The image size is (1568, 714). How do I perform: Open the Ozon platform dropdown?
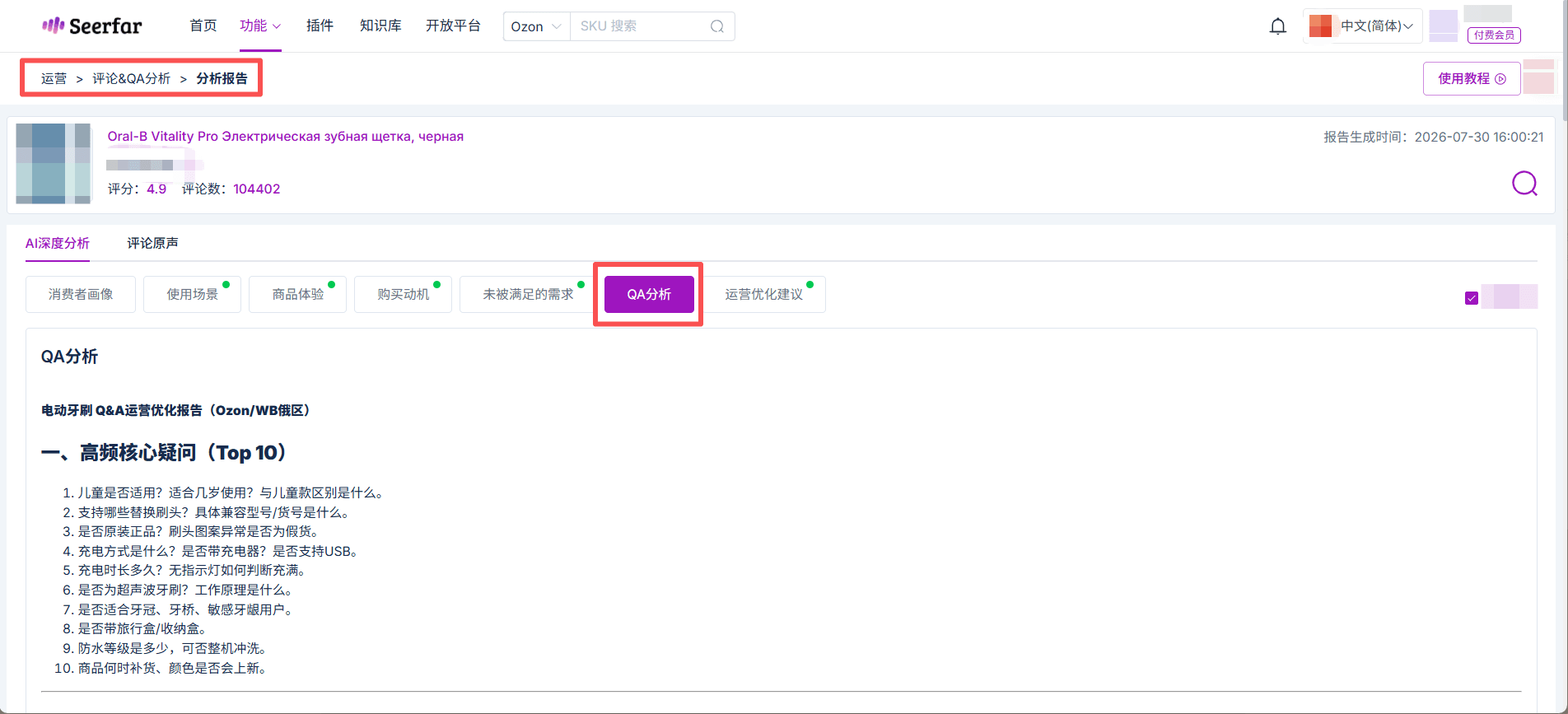[x=536, y=26]
